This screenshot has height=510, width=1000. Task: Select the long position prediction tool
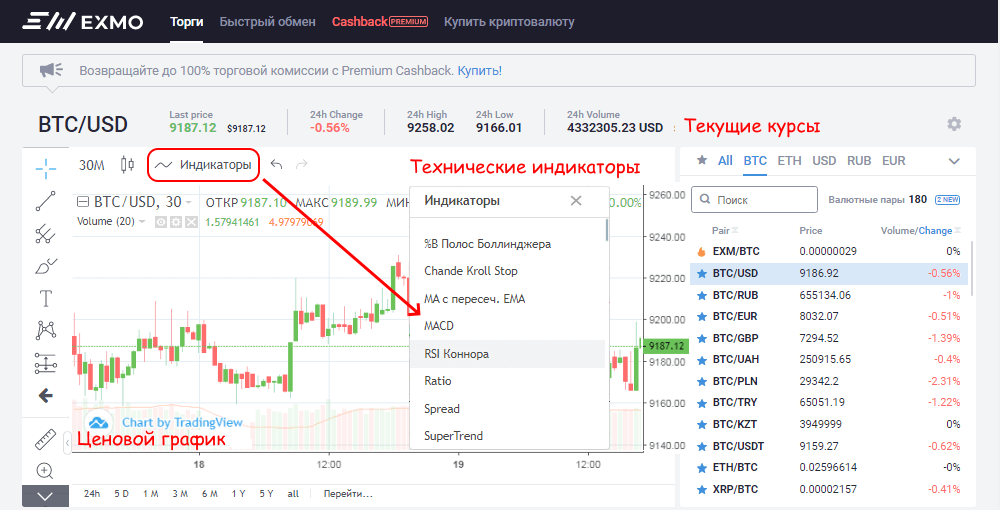tap(45, 363)
